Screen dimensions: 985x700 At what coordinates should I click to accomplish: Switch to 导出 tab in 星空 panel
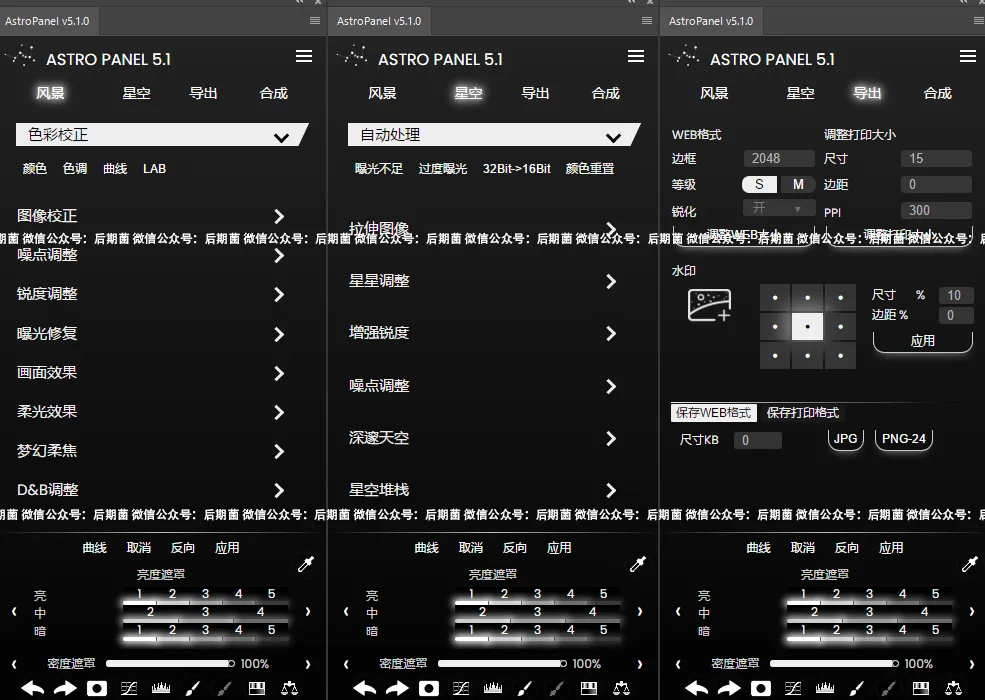(535, 93)
